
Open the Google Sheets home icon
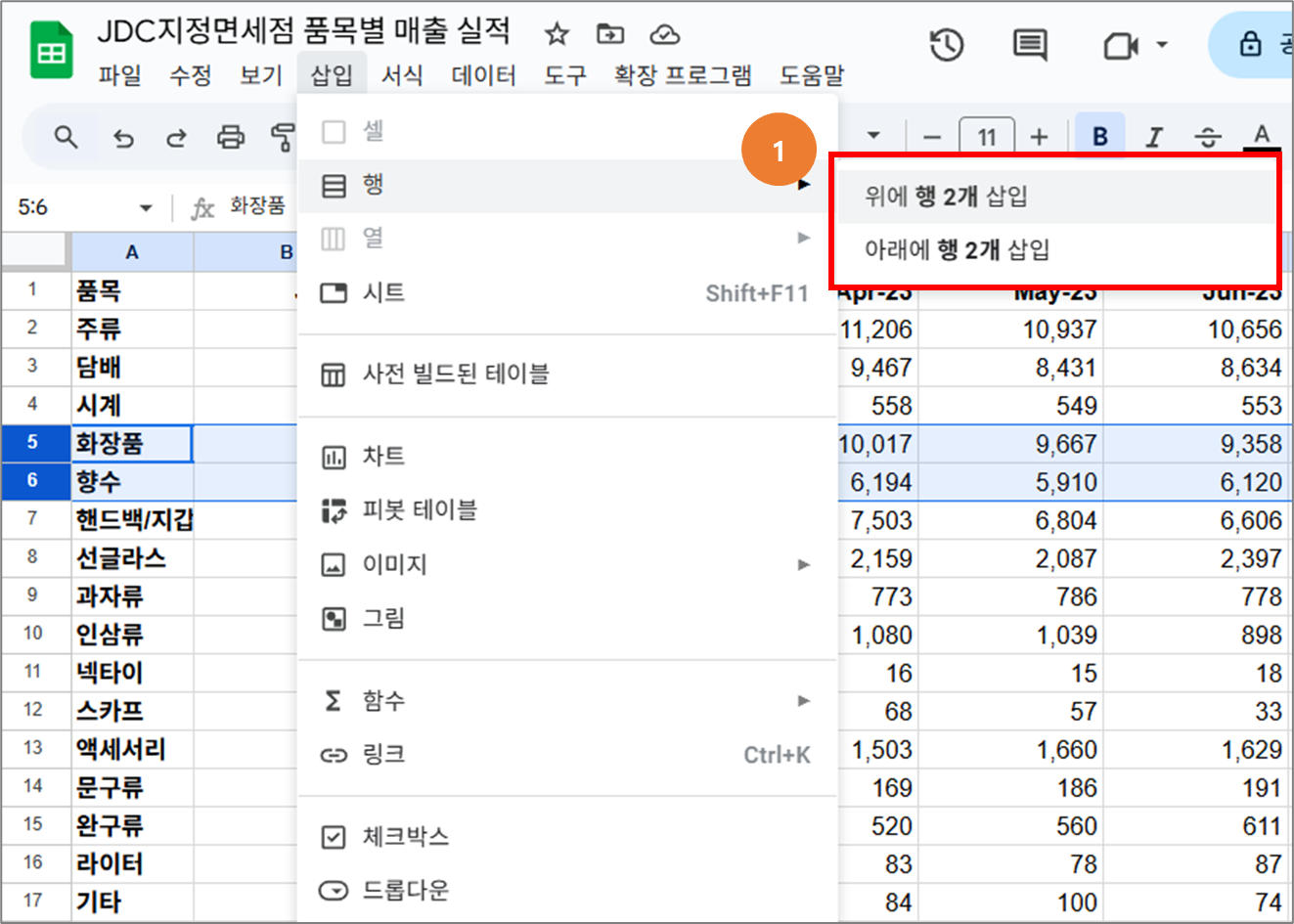[x=51, y=51]
